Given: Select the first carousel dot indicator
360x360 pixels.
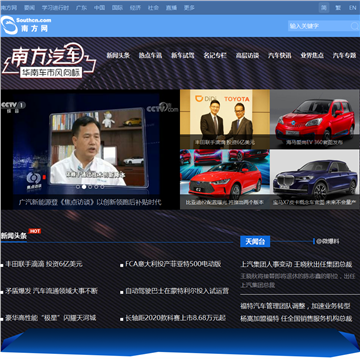Looking at the screenshot, I should pos(78,187).
